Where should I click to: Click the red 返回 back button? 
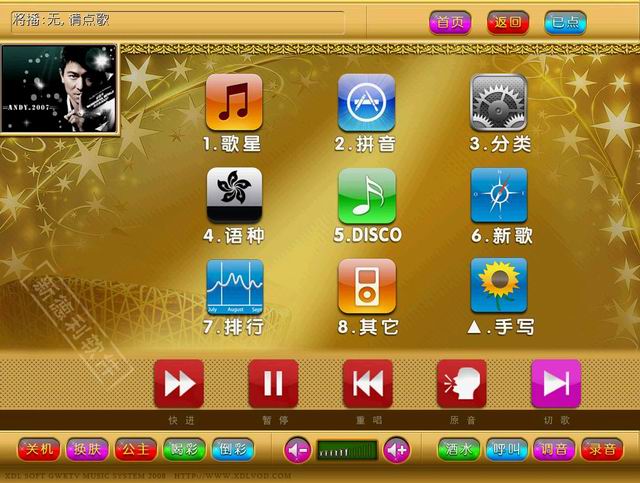(508, 22)
